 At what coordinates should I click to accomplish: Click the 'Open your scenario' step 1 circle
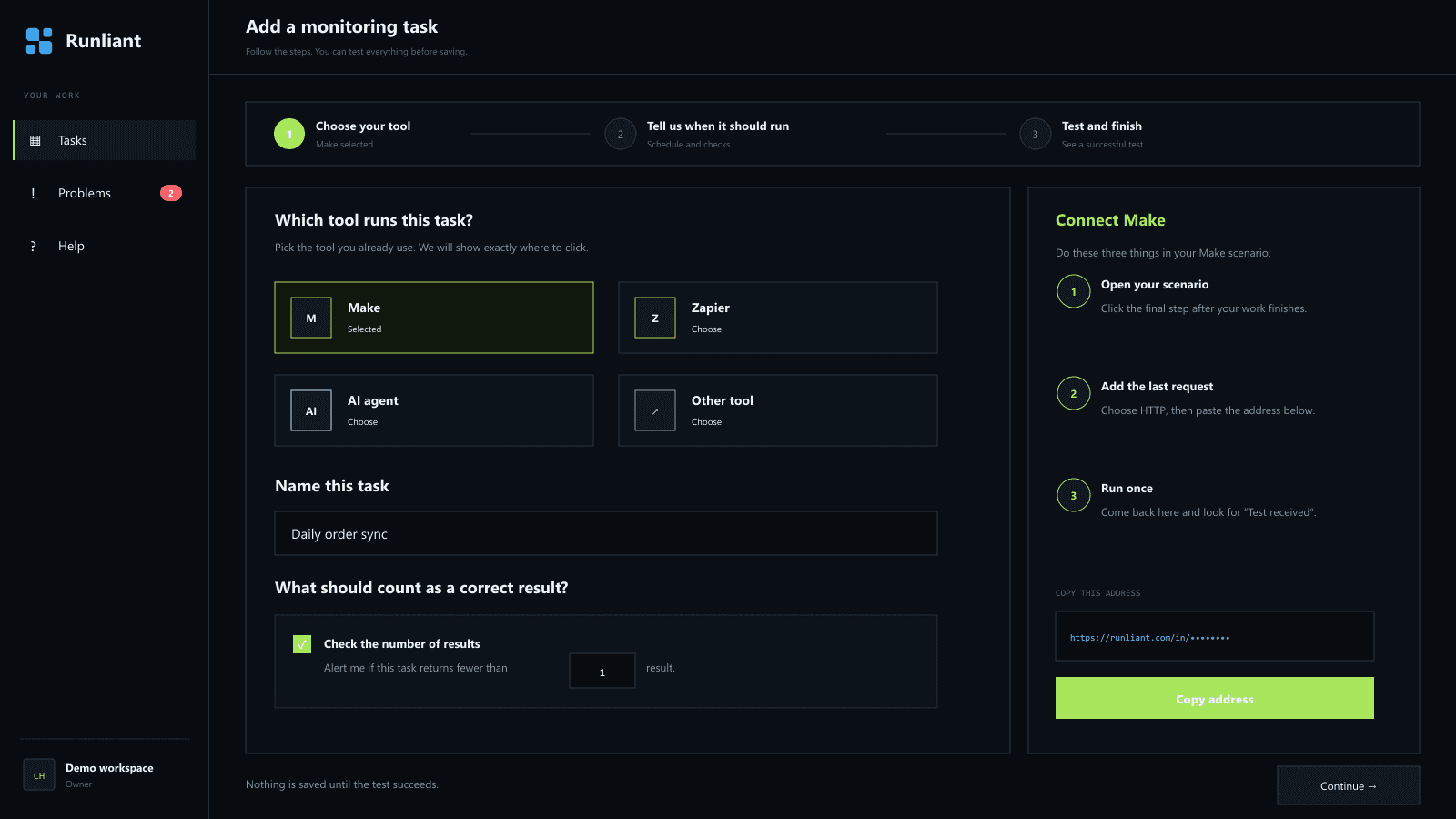coord(1074,291)
